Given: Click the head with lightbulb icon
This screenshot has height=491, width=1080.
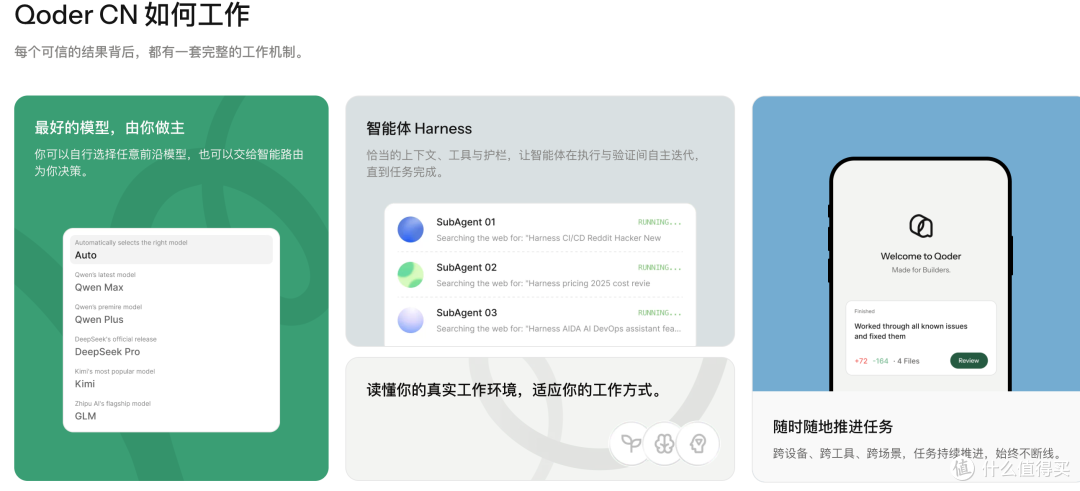Looking at the screenshot, I should (698, 443).
